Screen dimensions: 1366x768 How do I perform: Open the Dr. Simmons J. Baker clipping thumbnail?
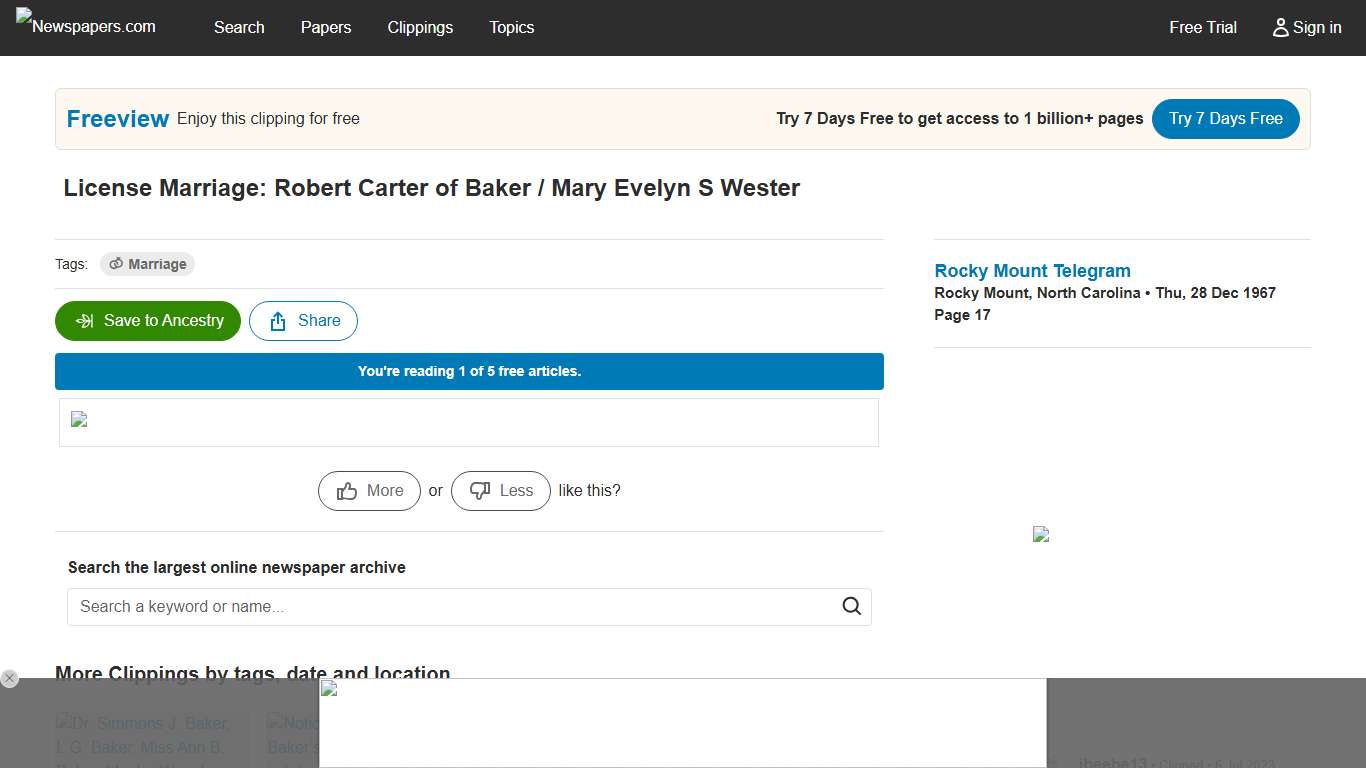[x=150, y=740]
